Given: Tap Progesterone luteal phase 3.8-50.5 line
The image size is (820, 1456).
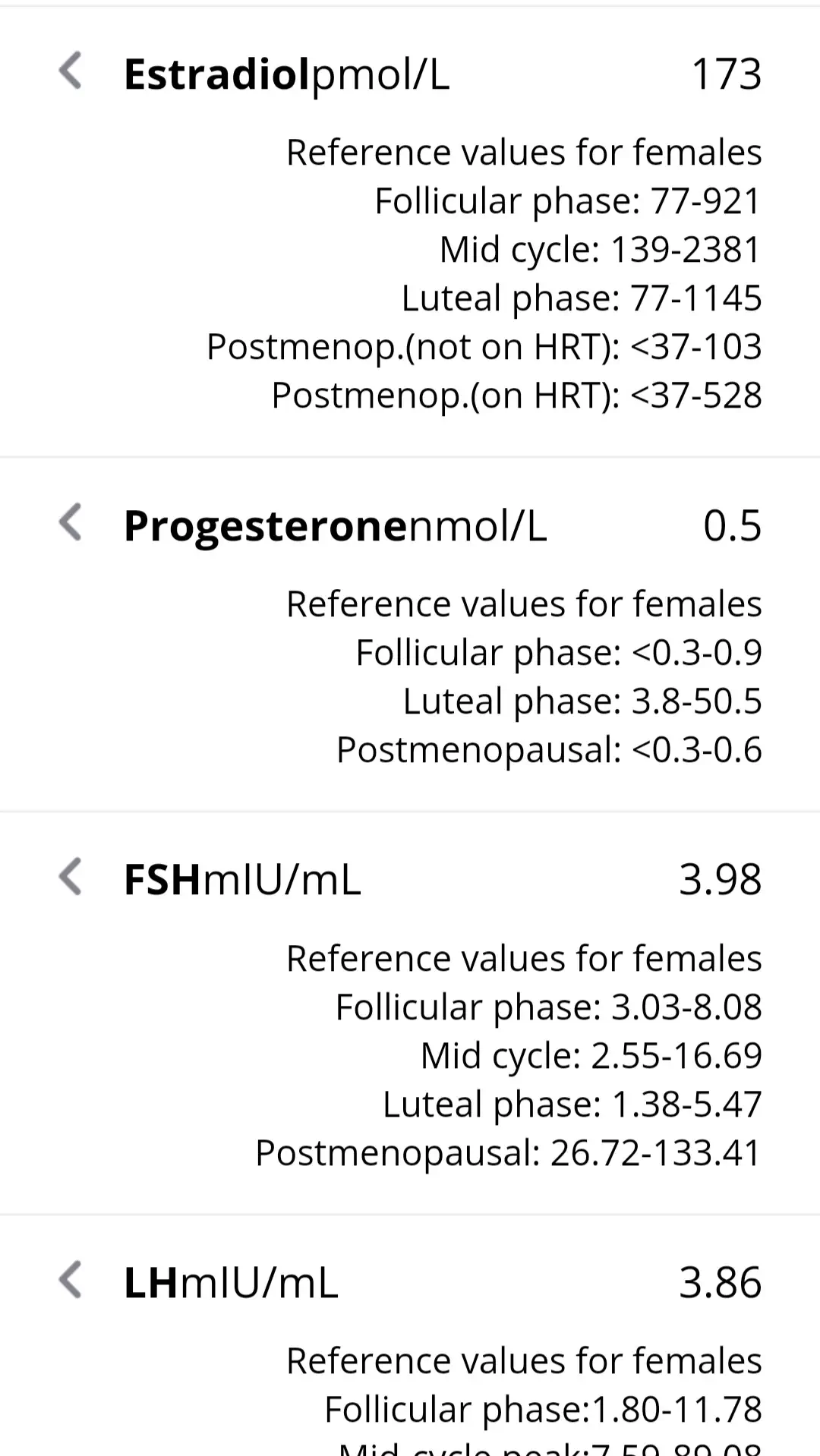Looking at the screenshot, I should (x=582, y=701).
